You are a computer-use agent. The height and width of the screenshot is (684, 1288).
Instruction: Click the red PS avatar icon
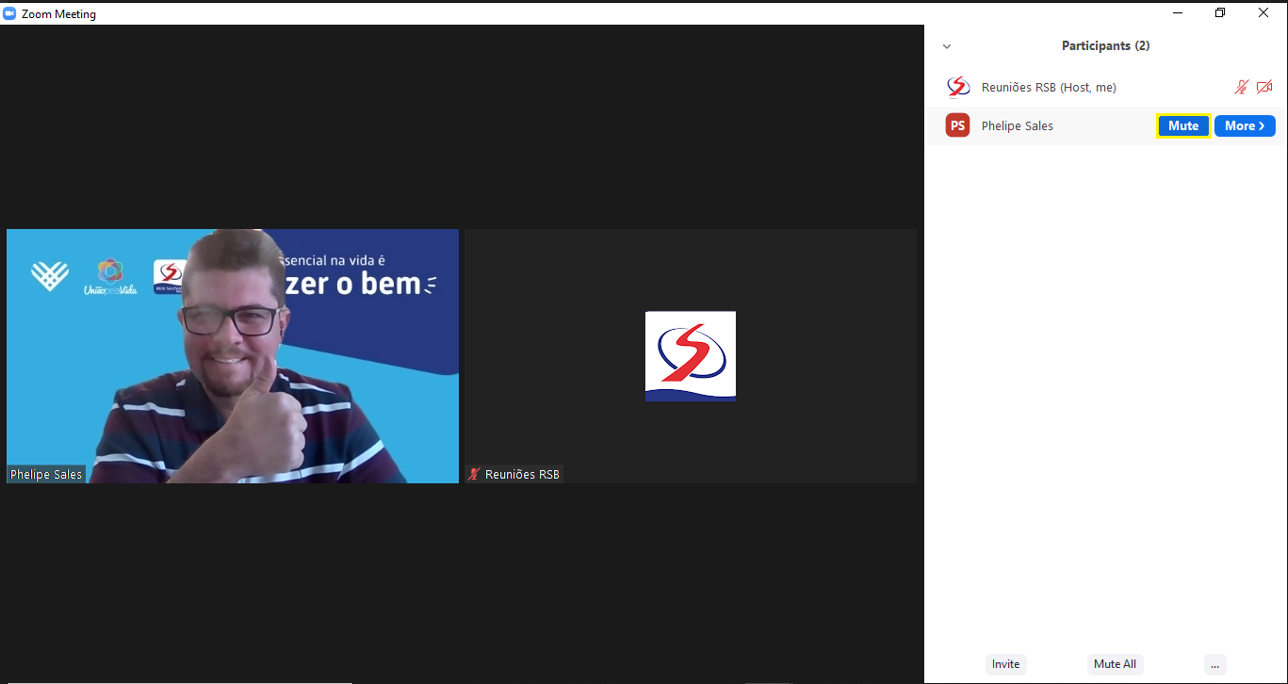coord(958,126)
